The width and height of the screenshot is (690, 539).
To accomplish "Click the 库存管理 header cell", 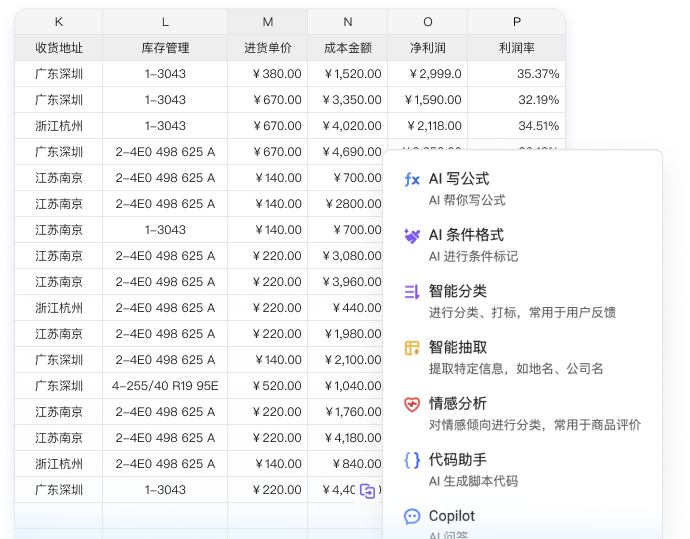I will (x=165, y=48).
